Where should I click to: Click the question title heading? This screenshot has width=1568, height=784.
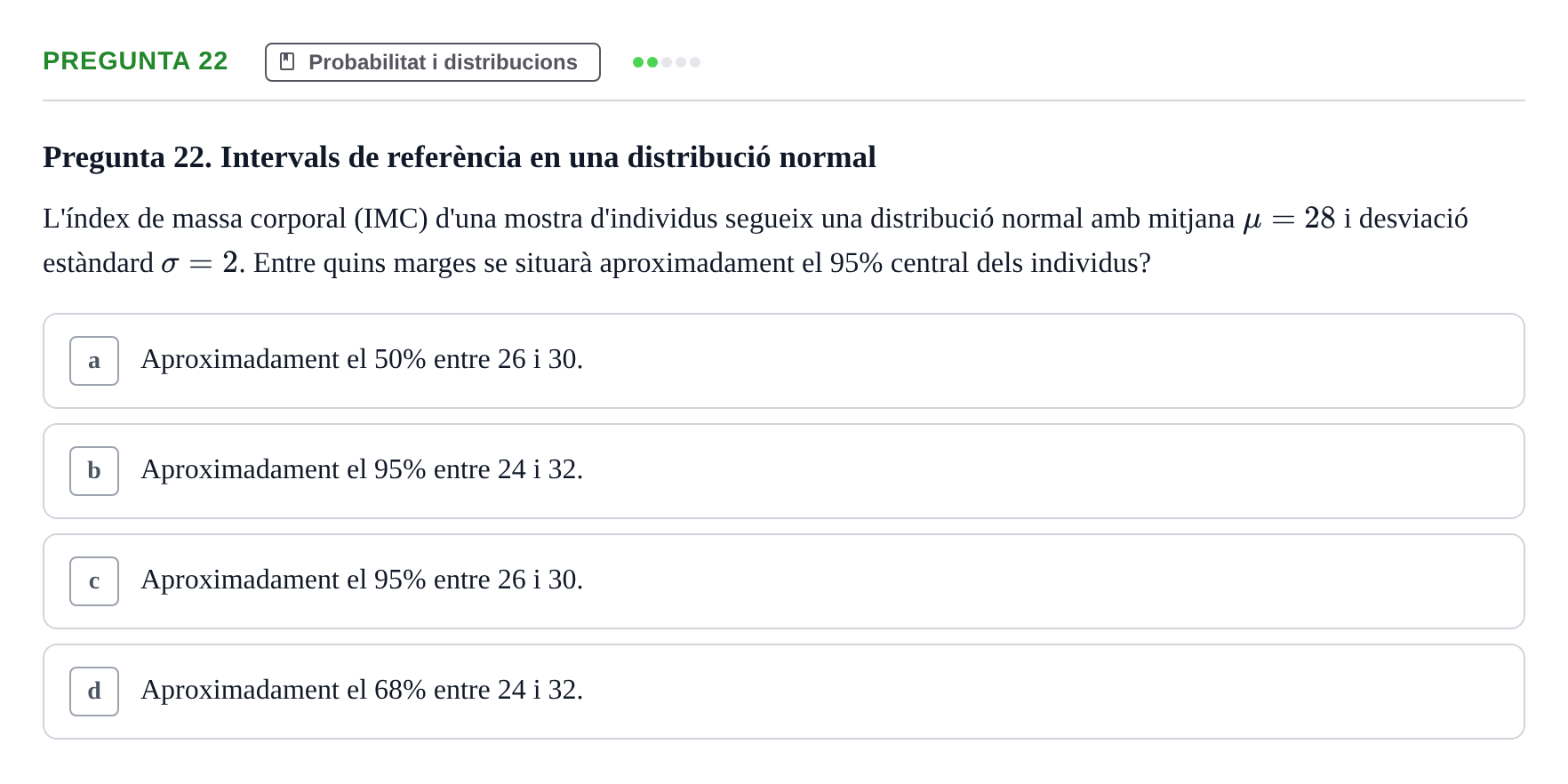460,157
